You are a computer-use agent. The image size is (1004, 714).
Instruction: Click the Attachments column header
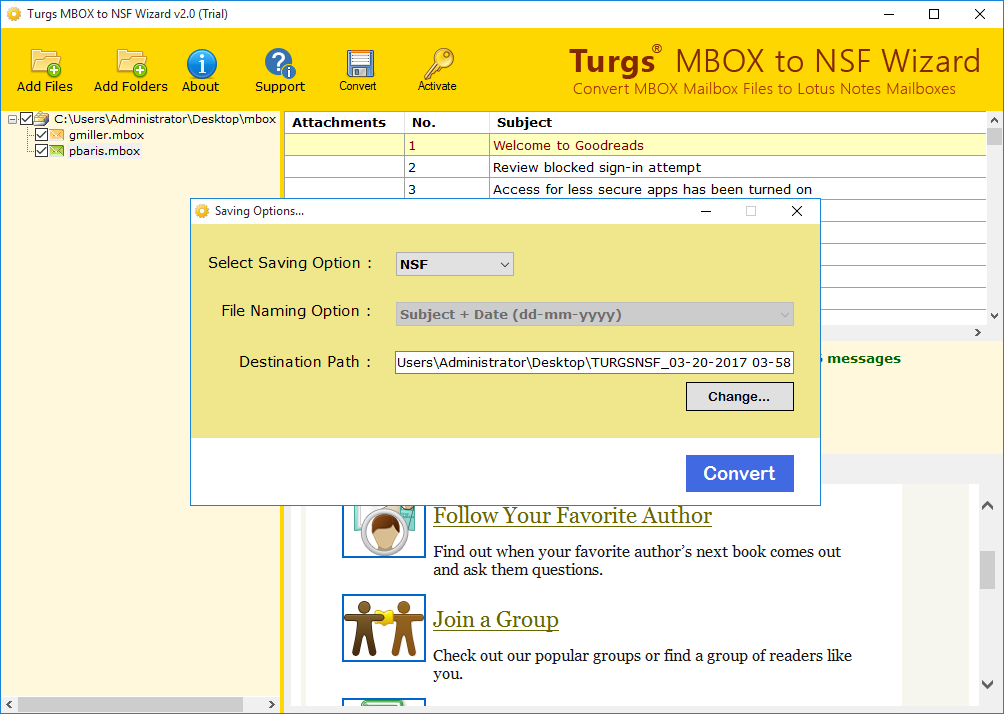point(344,122)
